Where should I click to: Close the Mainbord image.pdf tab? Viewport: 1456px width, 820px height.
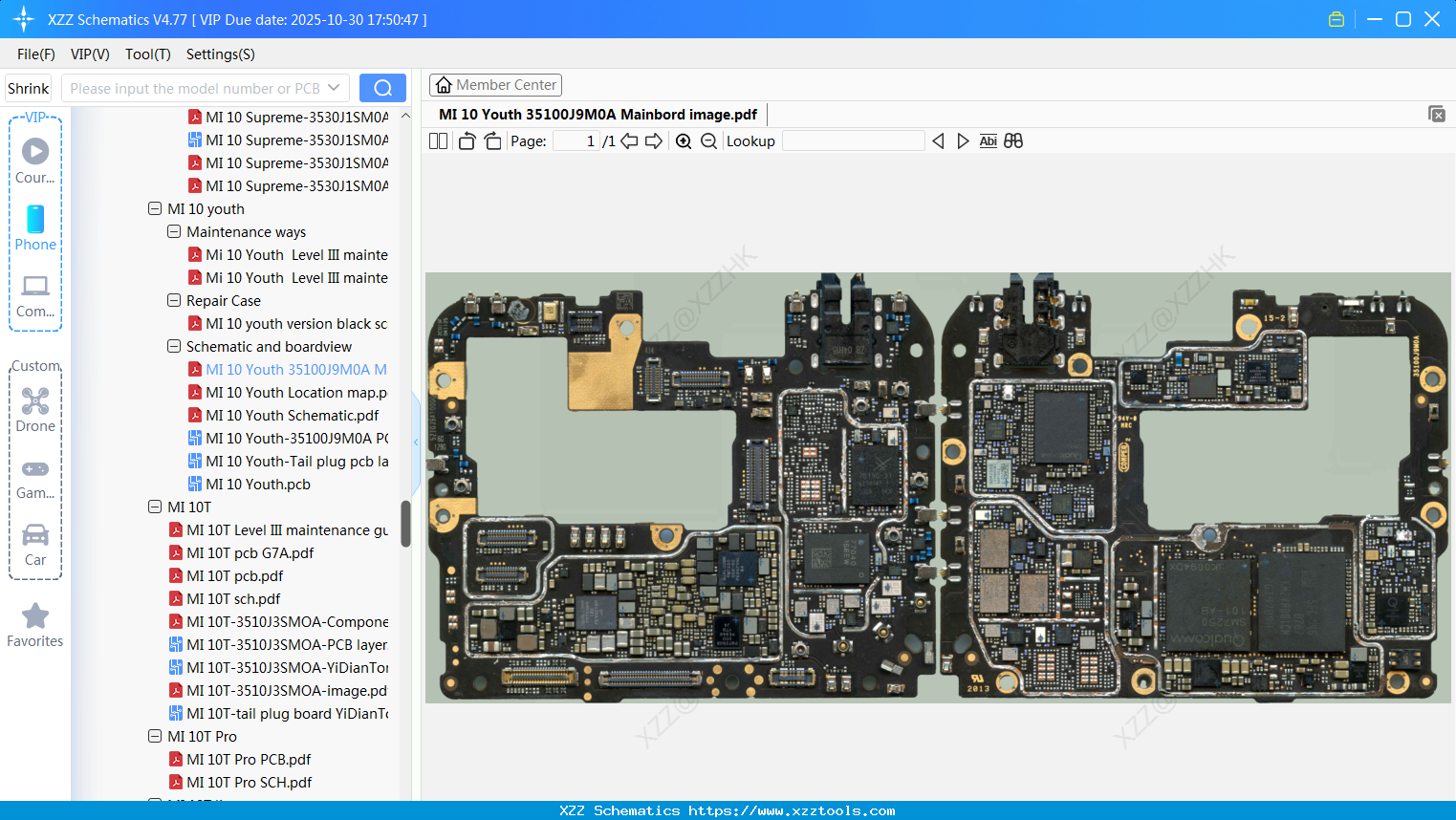pyautogui.click(x=1437, y=113)
